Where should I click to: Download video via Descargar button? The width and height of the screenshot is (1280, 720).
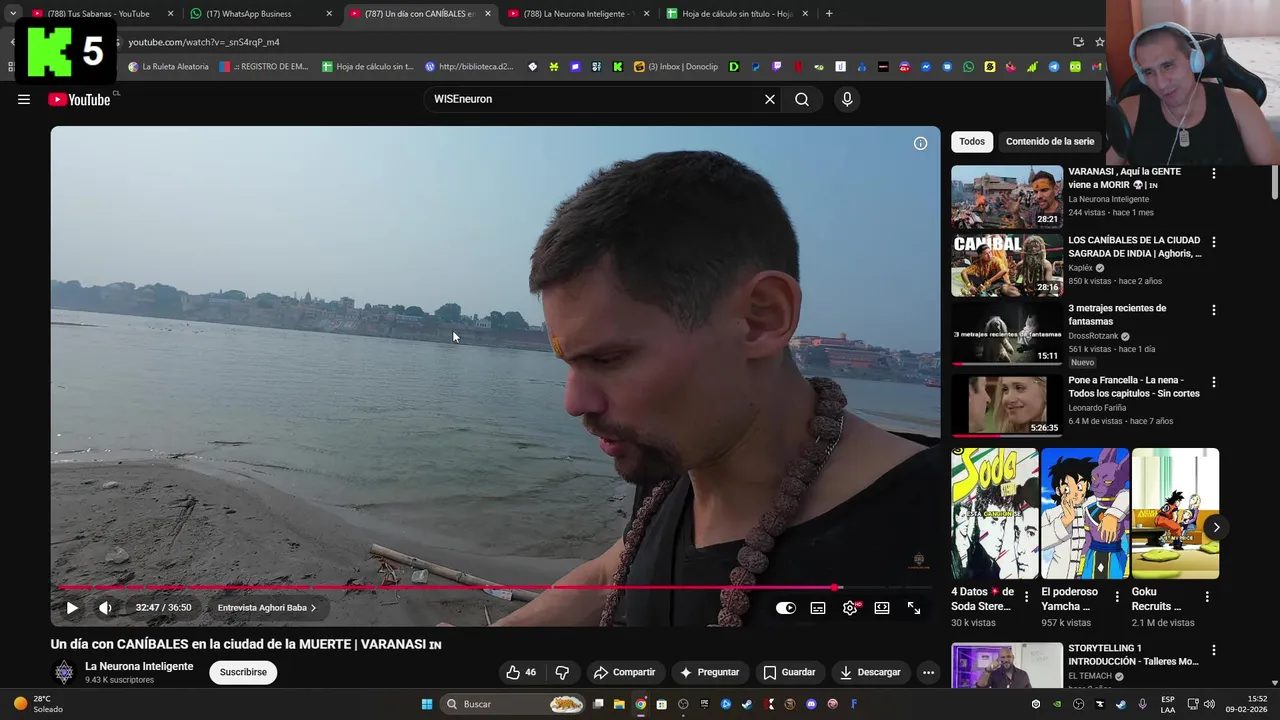(870, 672)
